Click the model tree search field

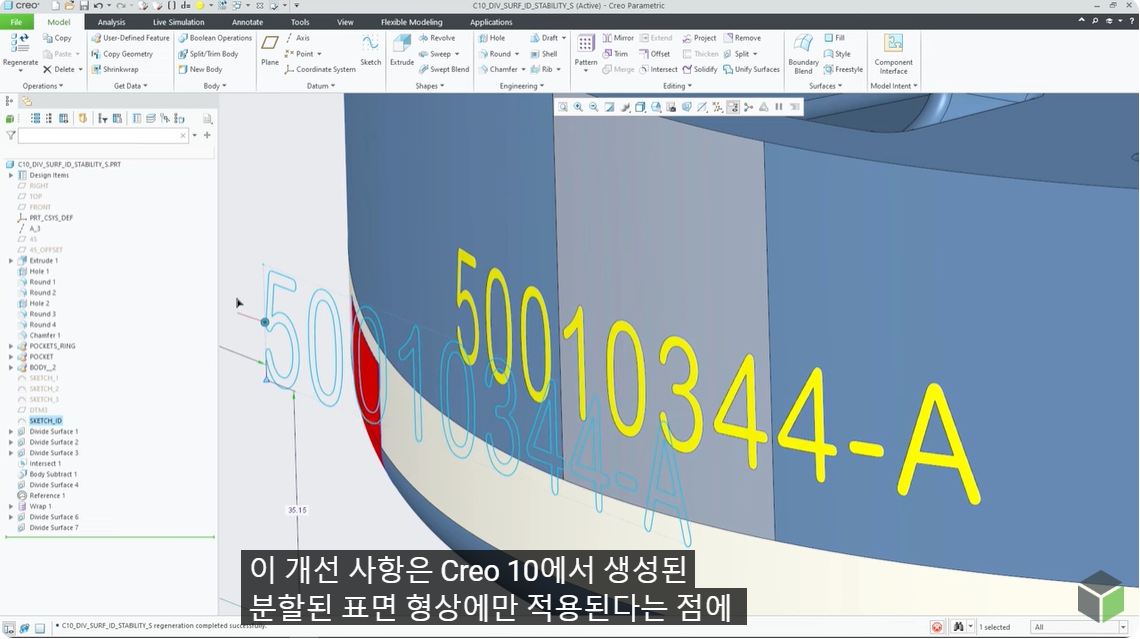[103, 135]
